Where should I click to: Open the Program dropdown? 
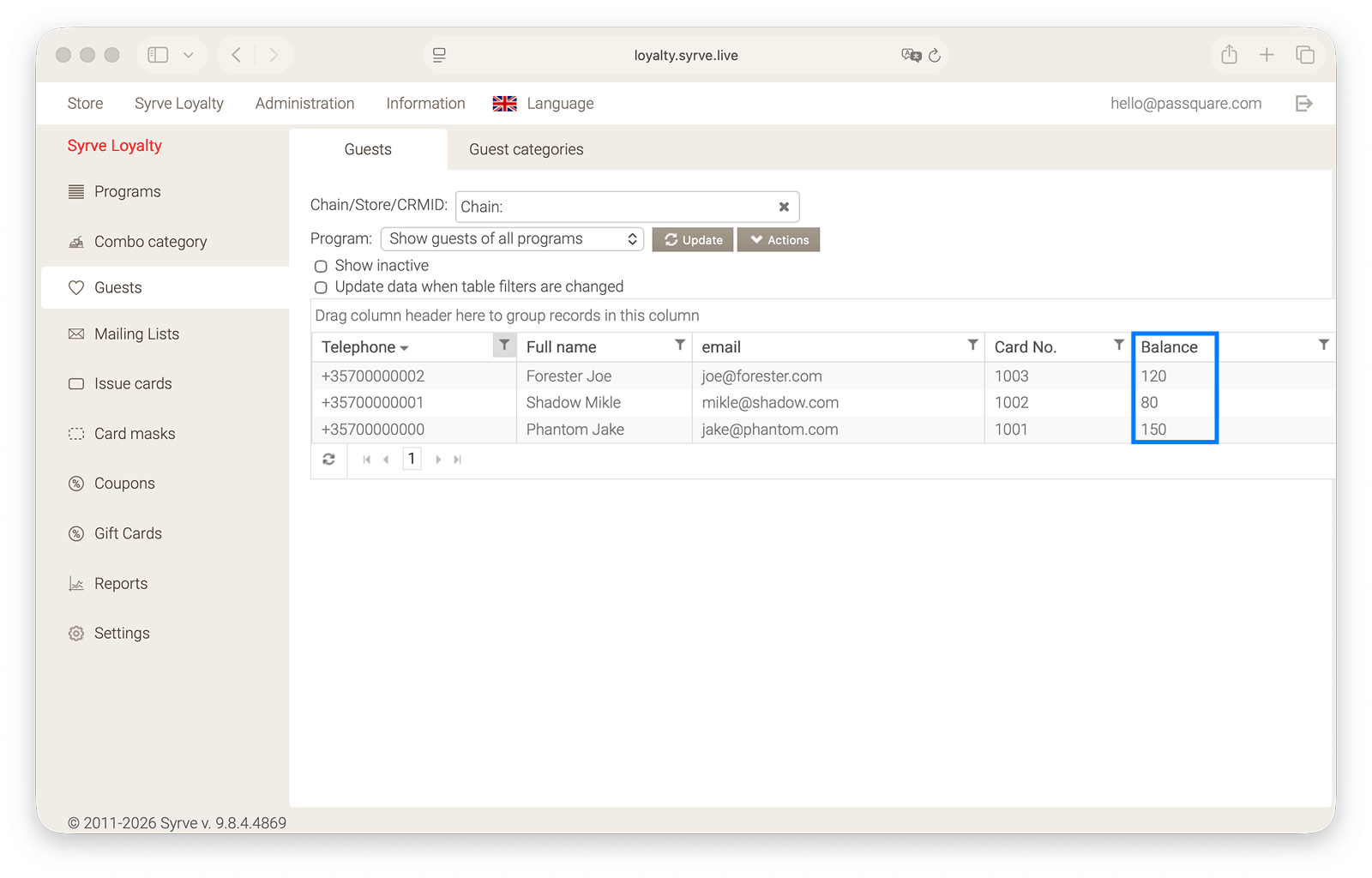pyautogui.click(x=512, y=239)
